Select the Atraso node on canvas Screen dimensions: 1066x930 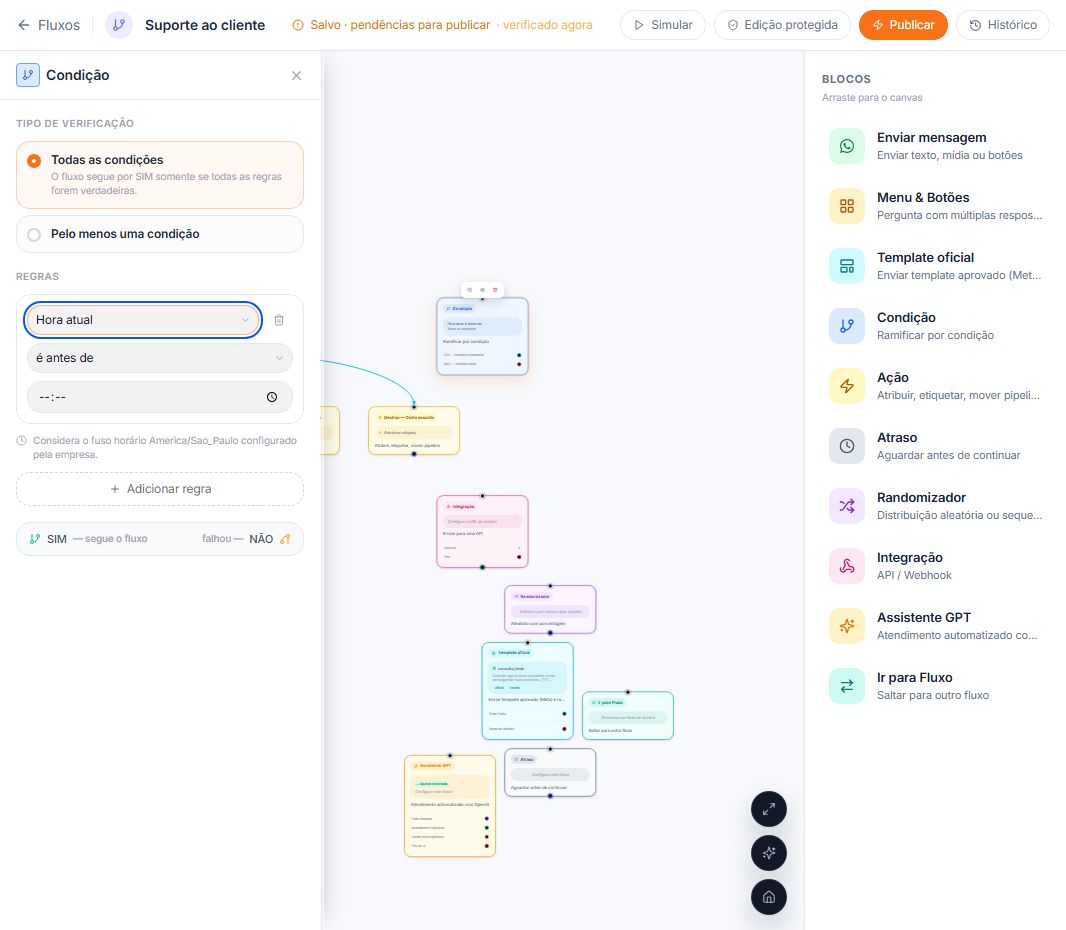(x=550, y=772)
